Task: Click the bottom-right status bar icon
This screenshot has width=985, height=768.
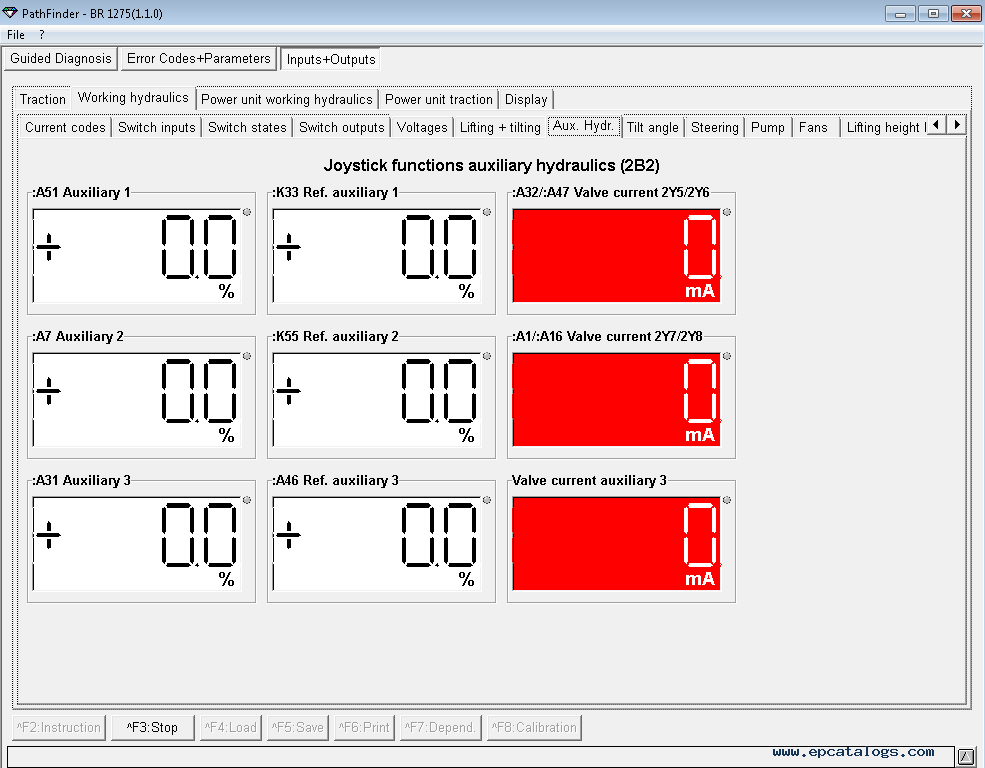Action: (966, 756)
